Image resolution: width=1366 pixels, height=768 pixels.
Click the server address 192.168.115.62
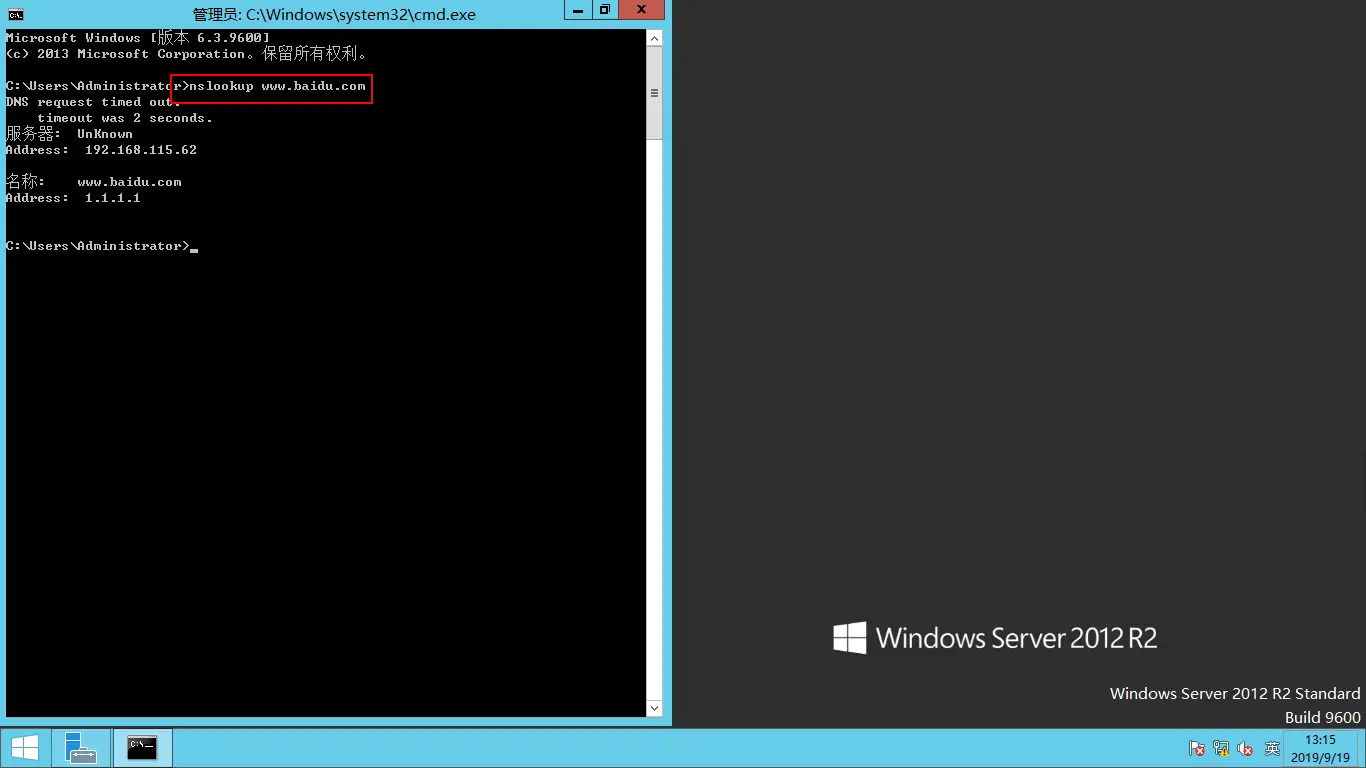tap(141, 150)
